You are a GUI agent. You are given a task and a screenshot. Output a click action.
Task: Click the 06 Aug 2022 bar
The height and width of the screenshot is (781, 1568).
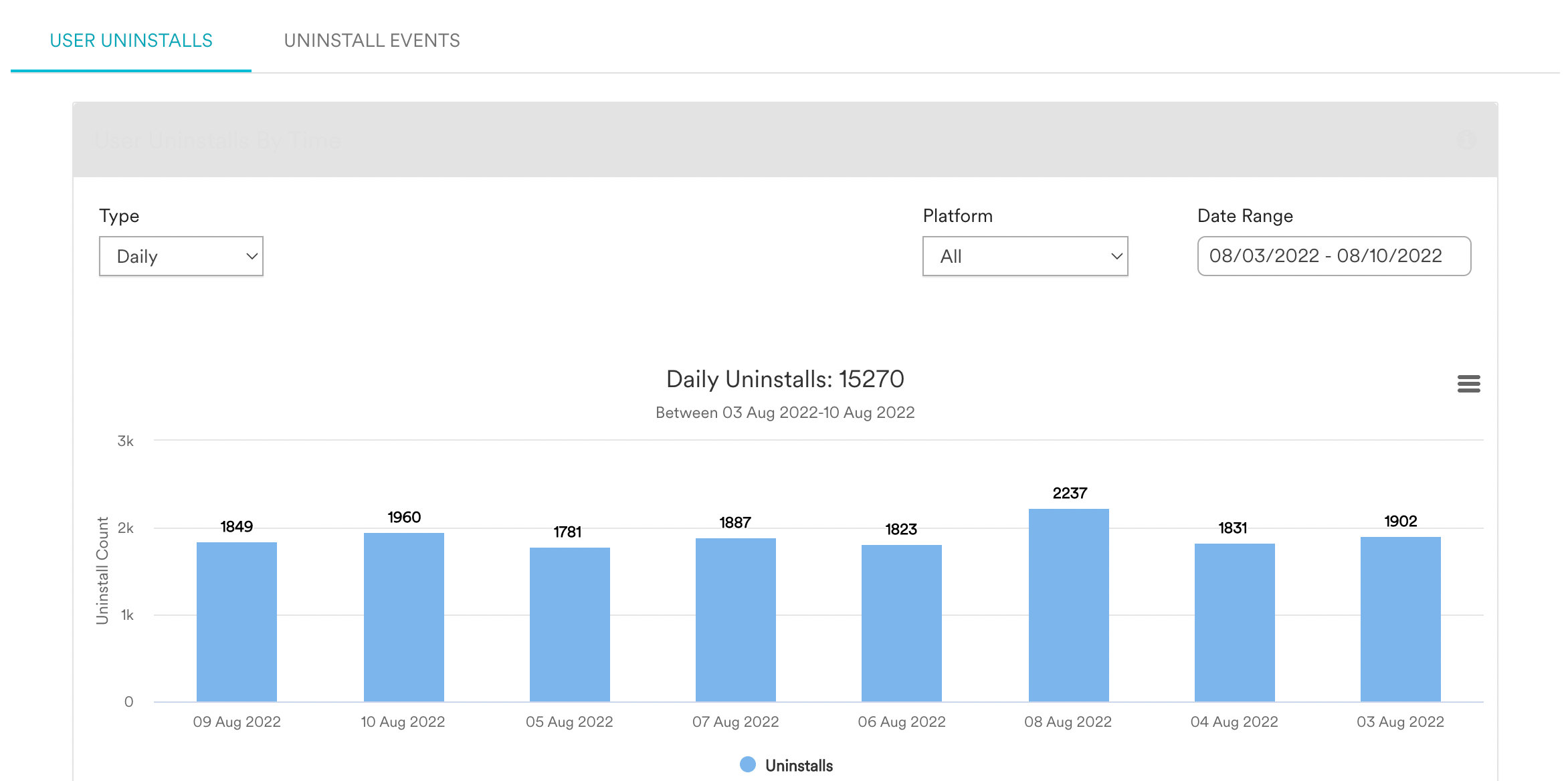point(901,623)
